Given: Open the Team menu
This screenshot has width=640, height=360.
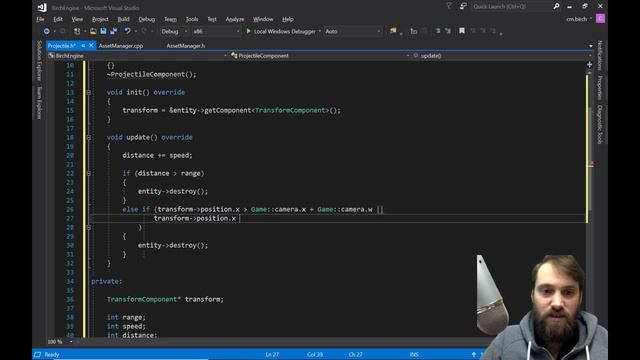Looking at the screenshot, I should click(170, 19).
